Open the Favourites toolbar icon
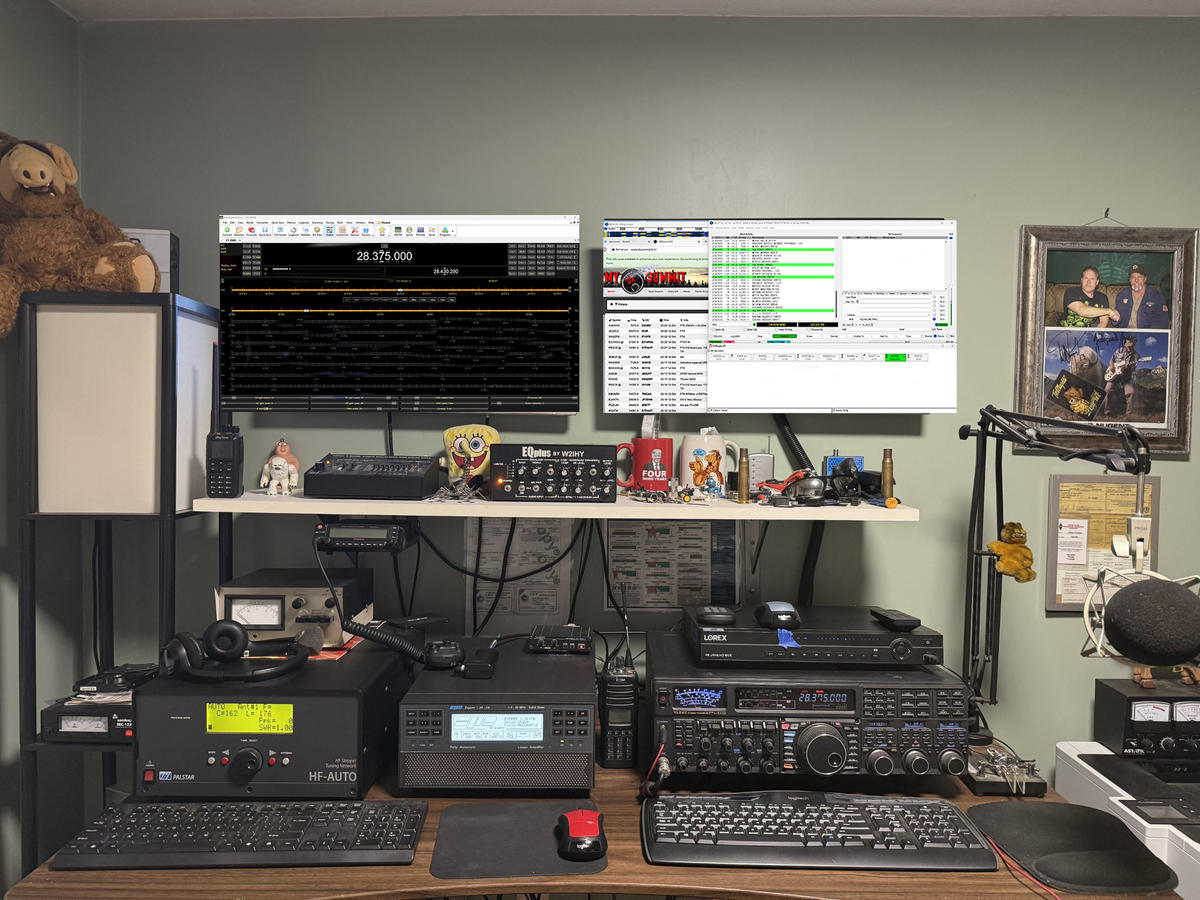The height and width of the screenshot is (900, 1200). (251, 231)
